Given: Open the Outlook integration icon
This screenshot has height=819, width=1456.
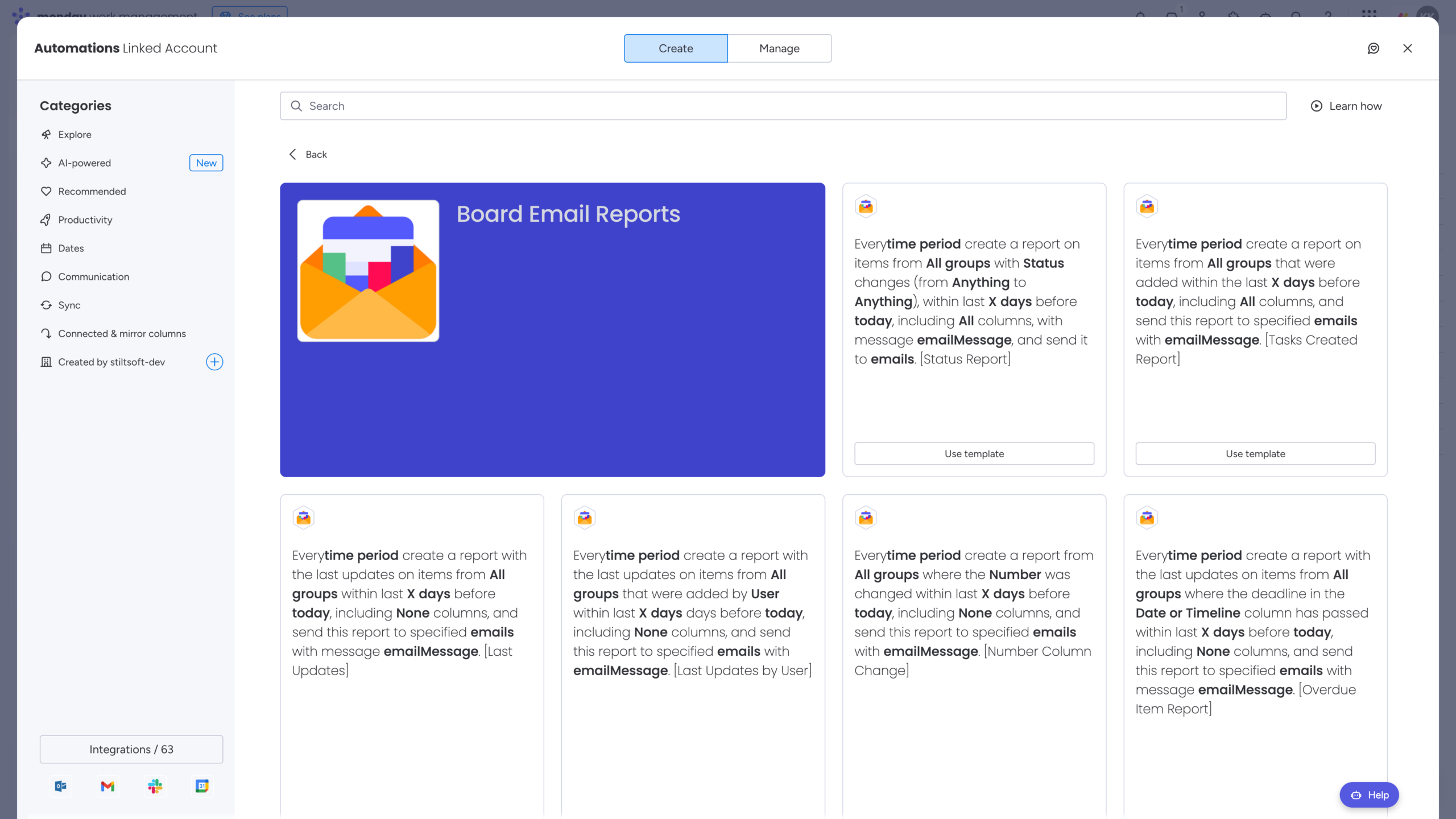Looking at the screenshot, I should 61,786.
